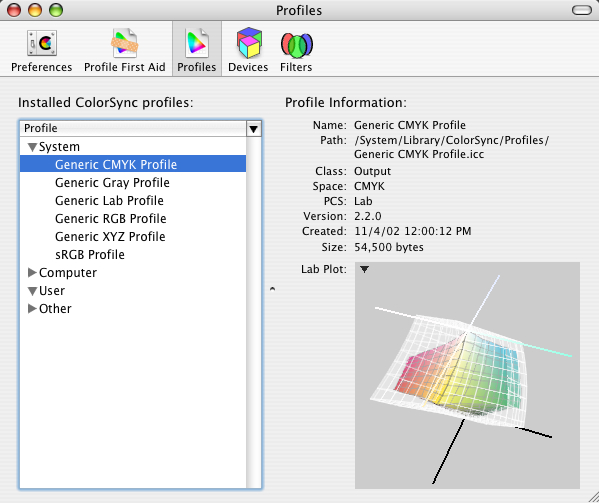The height and width of the screenshot is (503, 599).
Task: Open the Devices cube icon
Action: click(x=249, y=42)
